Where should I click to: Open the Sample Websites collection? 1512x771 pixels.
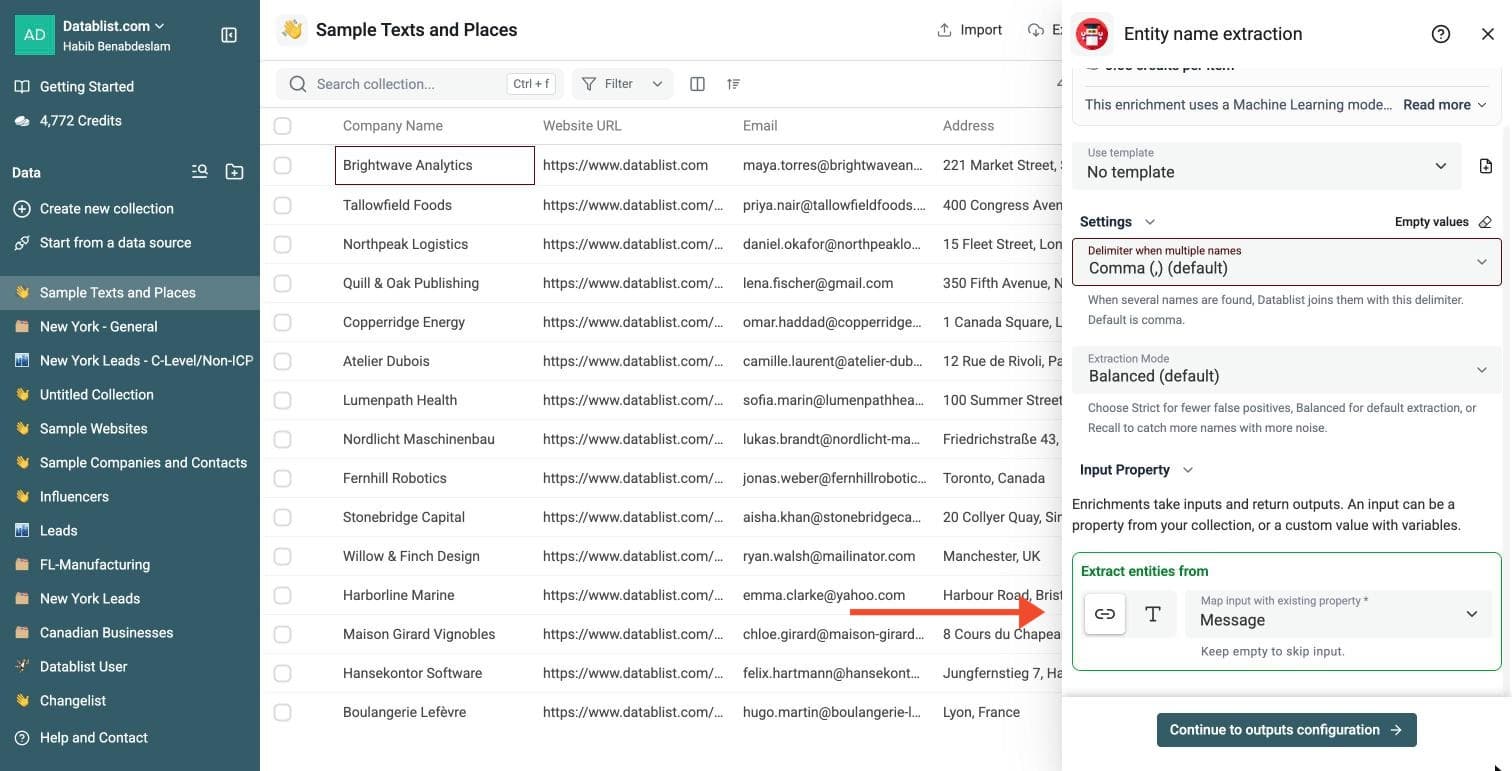[130, 429]
